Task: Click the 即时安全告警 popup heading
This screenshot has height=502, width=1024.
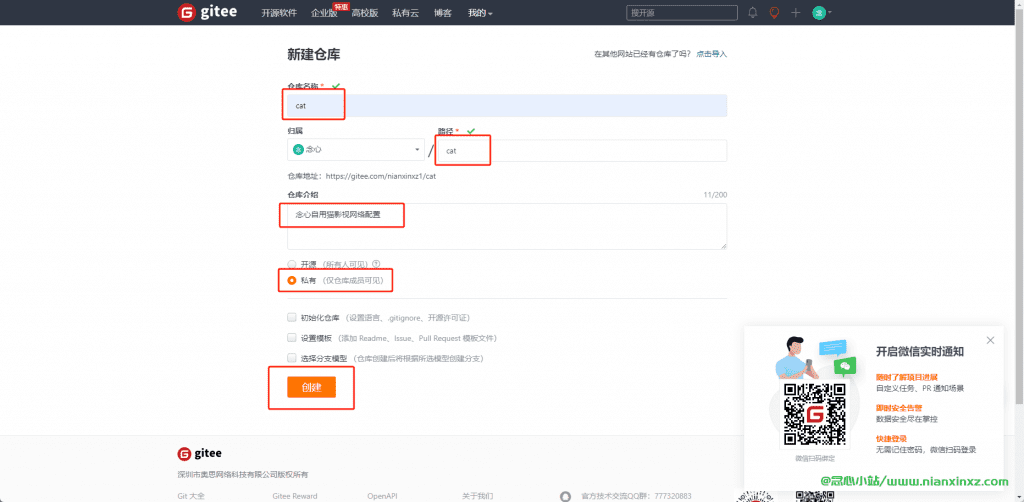Action: (x=899, y=407)
